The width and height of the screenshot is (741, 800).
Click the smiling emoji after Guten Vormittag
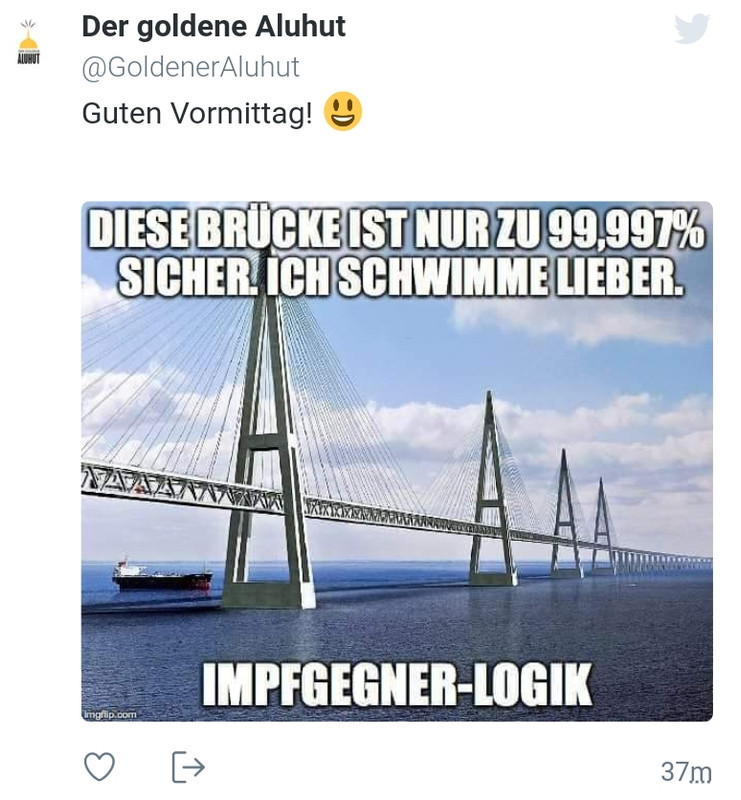[343, 111]
